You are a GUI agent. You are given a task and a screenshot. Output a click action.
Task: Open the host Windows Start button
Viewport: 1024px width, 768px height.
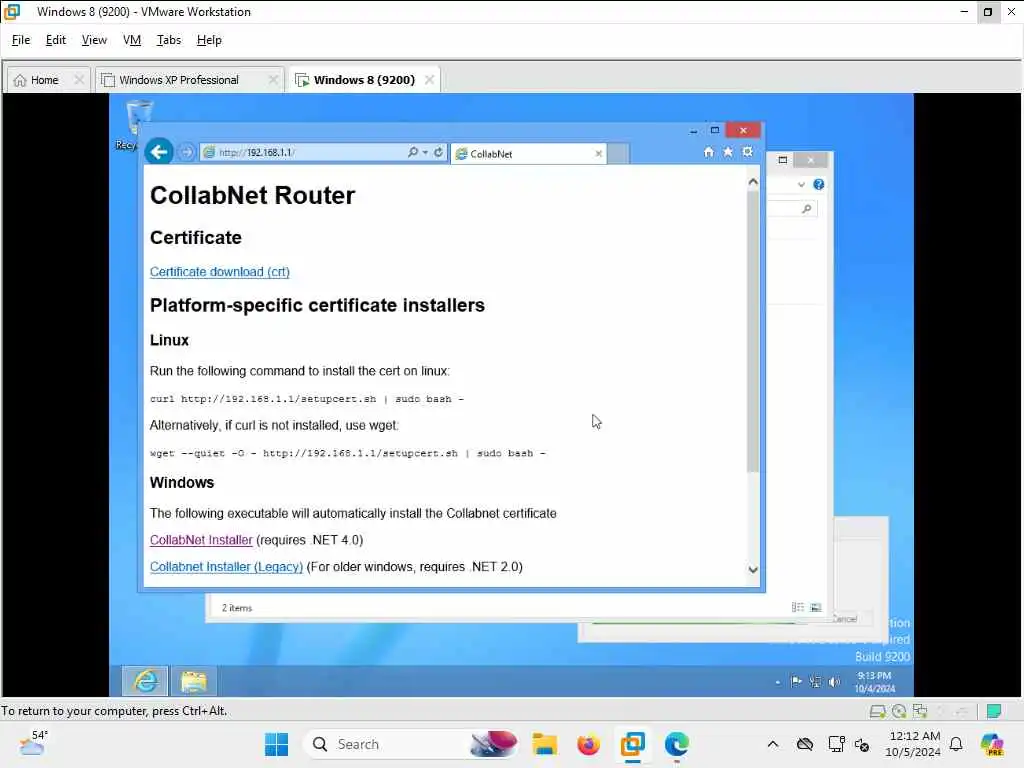click(x=276, y=744)
